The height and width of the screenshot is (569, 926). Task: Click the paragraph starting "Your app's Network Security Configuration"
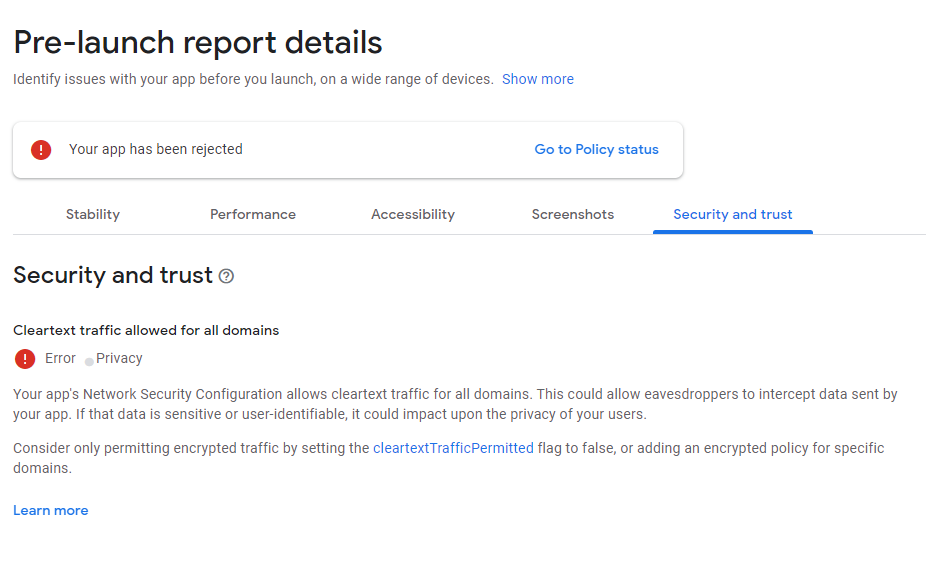point(455,404)
